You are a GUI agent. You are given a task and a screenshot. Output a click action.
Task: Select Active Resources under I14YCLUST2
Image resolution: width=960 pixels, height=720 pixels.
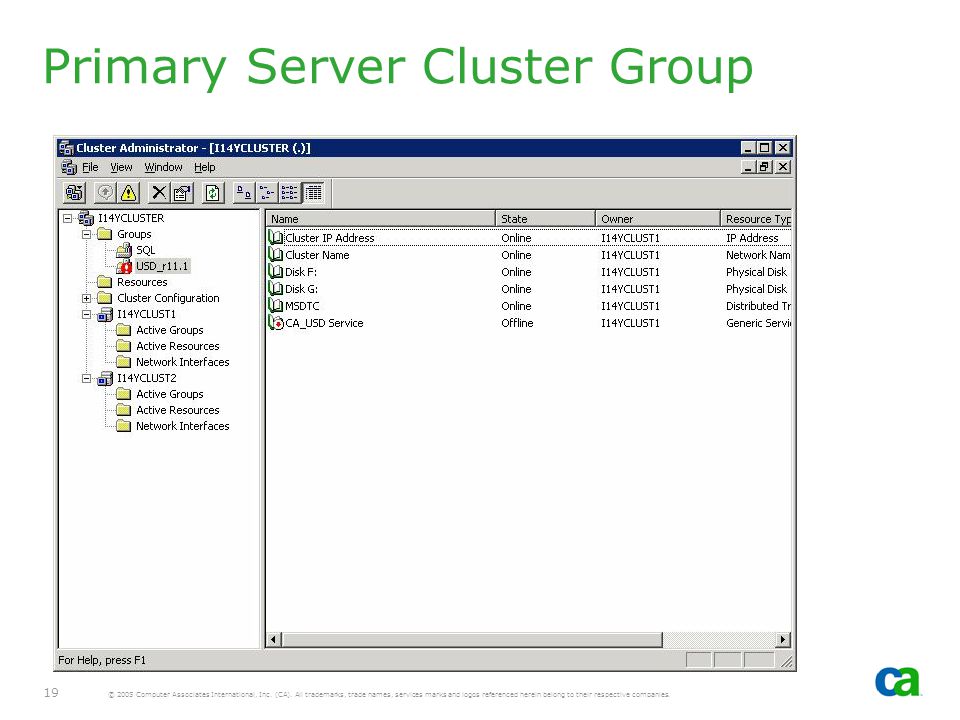[x=178, y=410]
